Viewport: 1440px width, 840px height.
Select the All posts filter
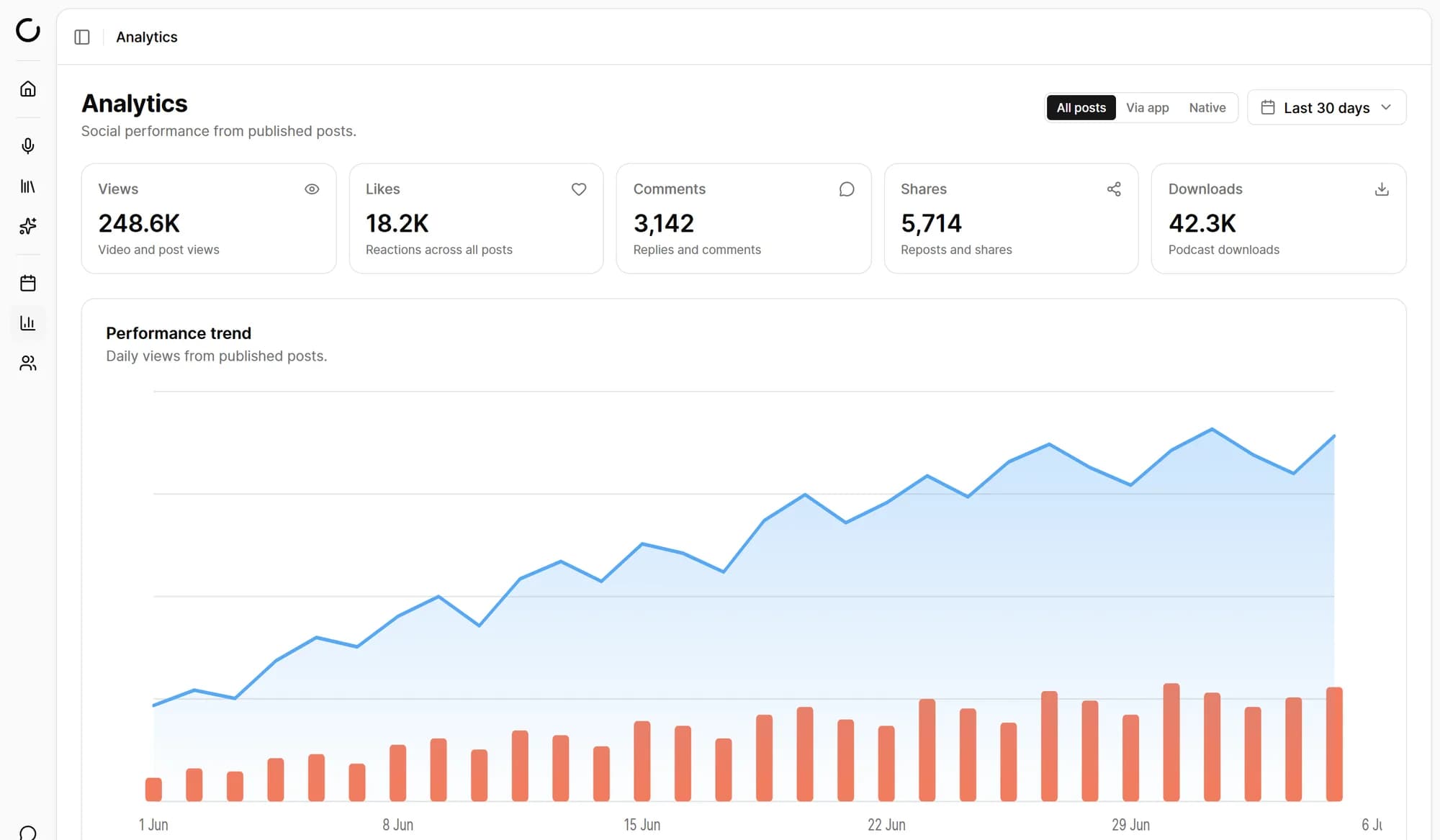1081,107
